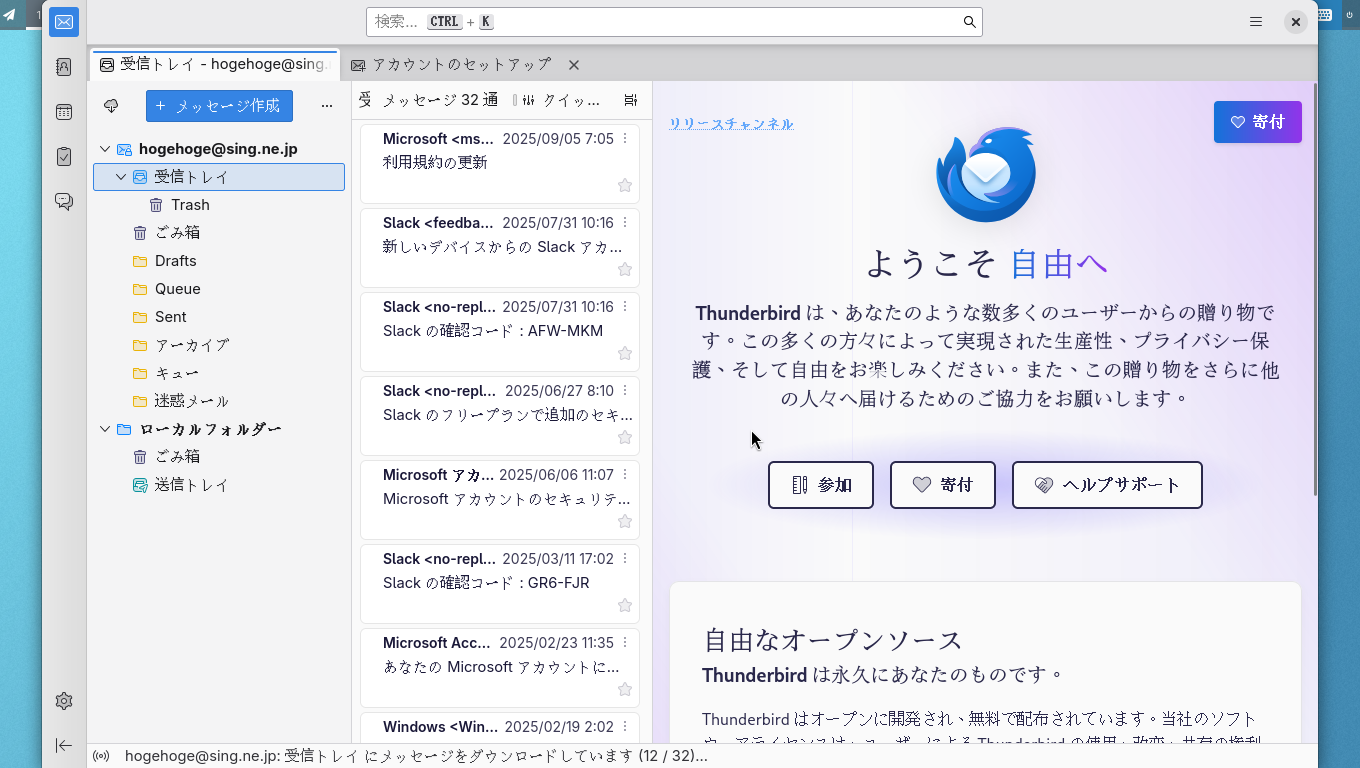This screenshot has height=768, width=1360.
Task: Open the Mail space icon
Action: 64,22
